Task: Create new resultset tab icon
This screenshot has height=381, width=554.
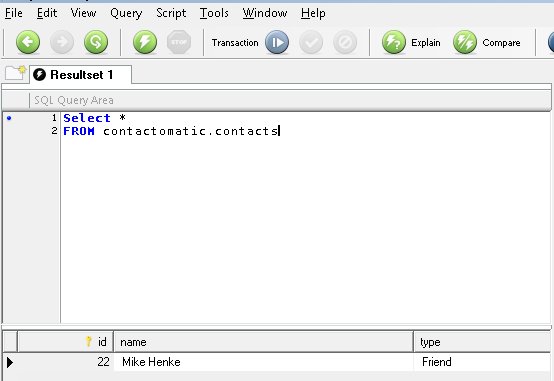Action: (16, 72)
